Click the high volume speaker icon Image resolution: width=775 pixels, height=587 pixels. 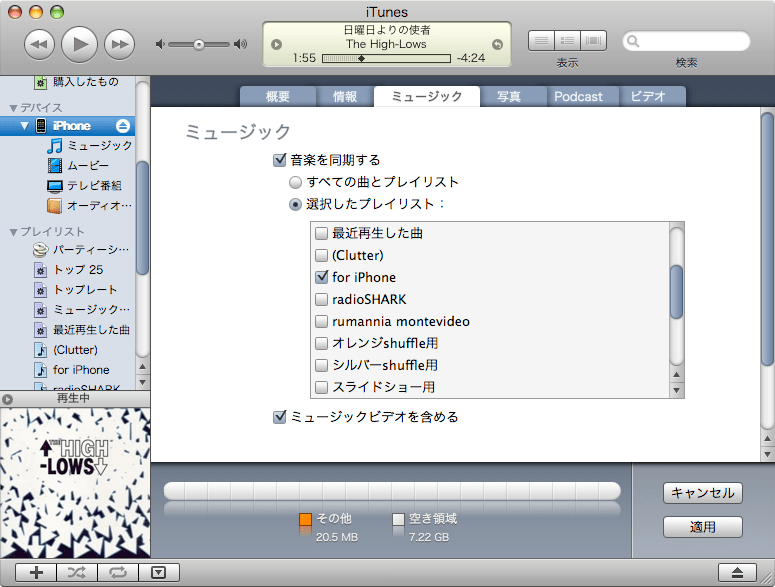(241, 44)
